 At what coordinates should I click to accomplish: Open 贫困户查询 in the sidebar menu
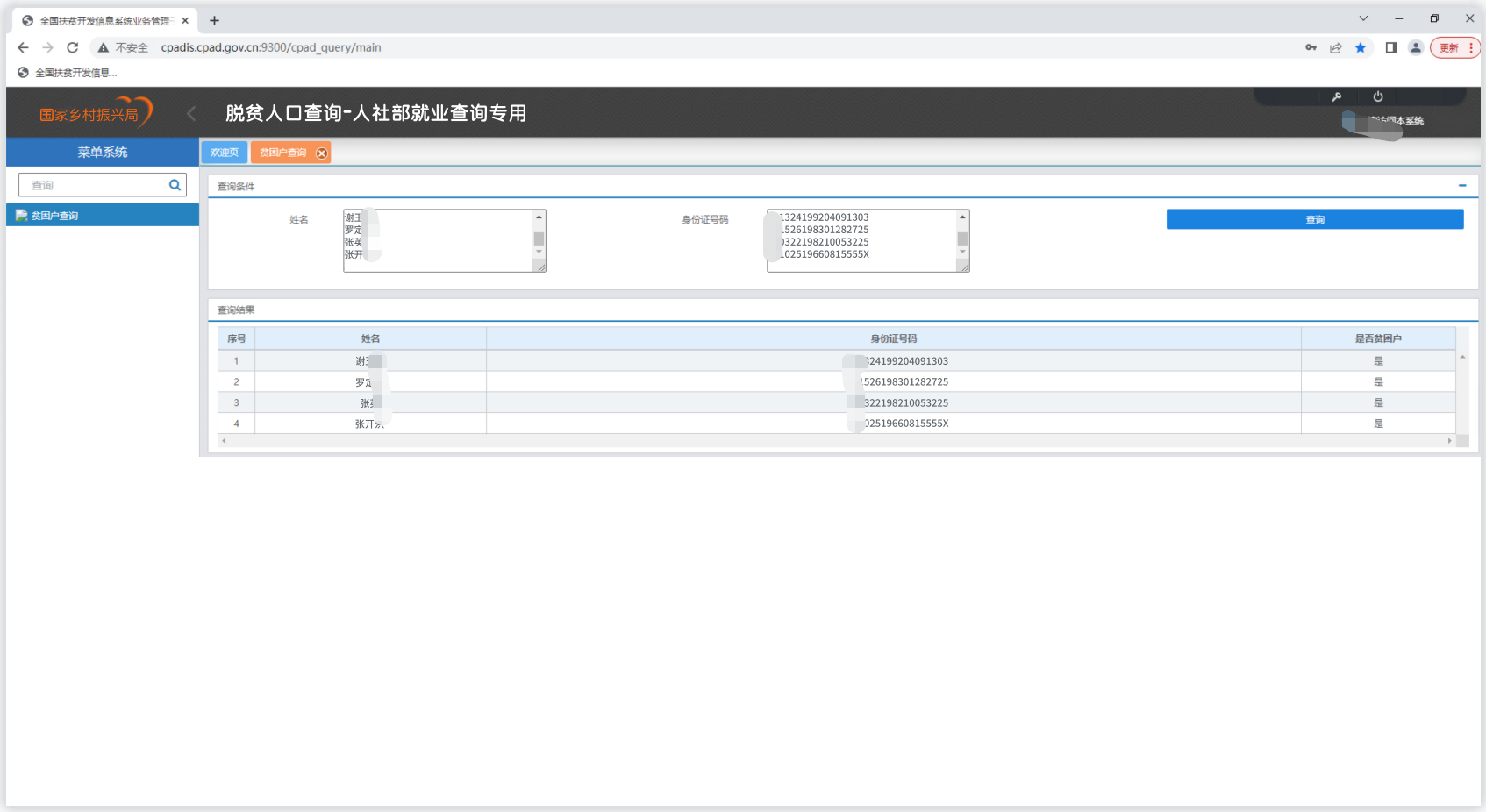103,216
